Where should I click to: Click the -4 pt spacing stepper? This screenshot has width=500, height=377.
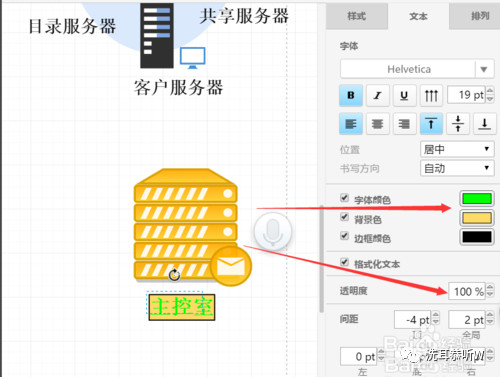coord(436,319)
